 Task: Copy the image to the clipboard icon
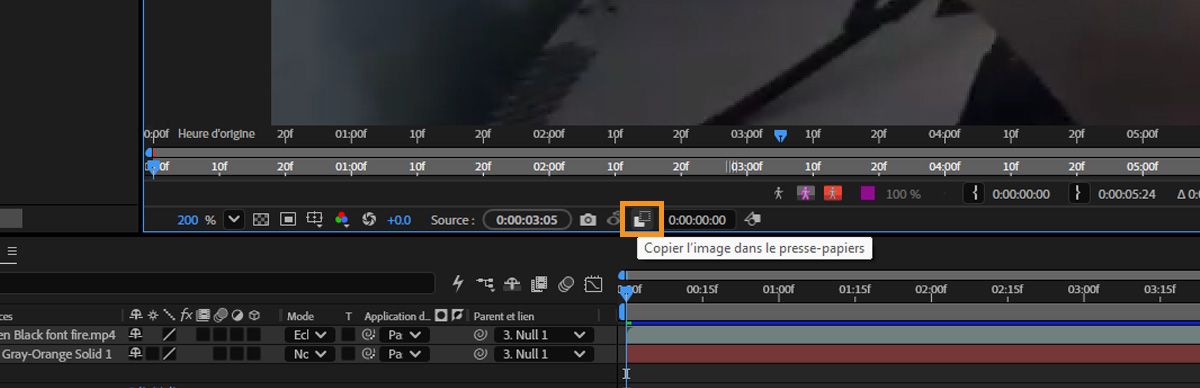coord(642,219)
